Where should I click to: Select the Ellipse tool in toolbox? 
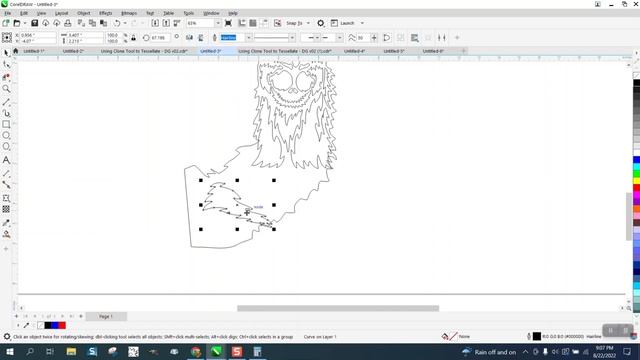point(6,135)
